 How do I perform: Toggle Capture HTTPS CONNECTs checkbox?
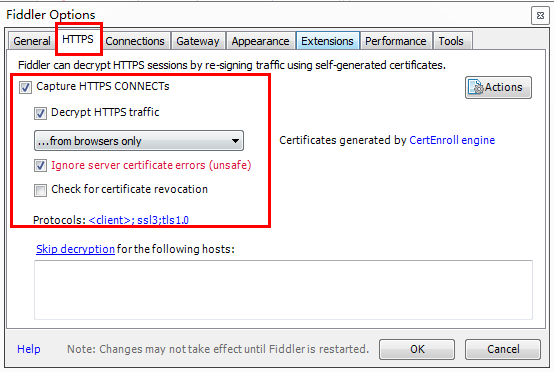(x=25, y=87)
